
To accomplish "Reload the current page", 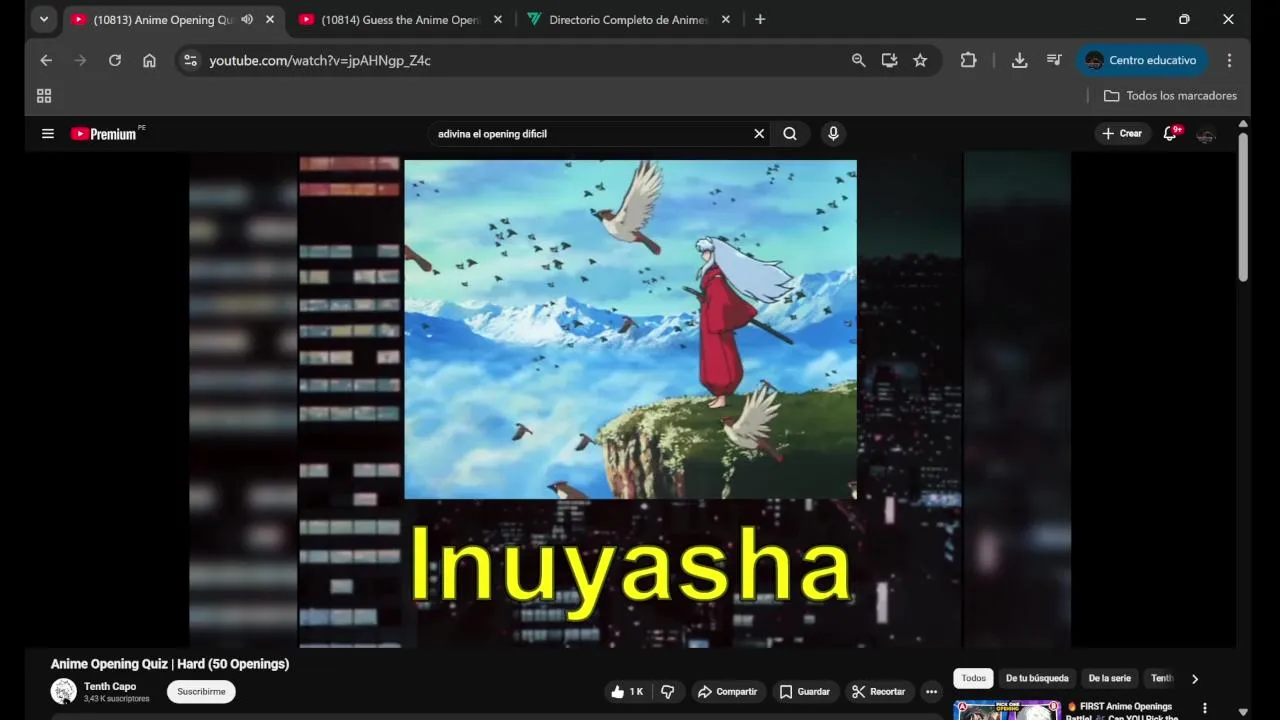I will [x=115, y=60].
